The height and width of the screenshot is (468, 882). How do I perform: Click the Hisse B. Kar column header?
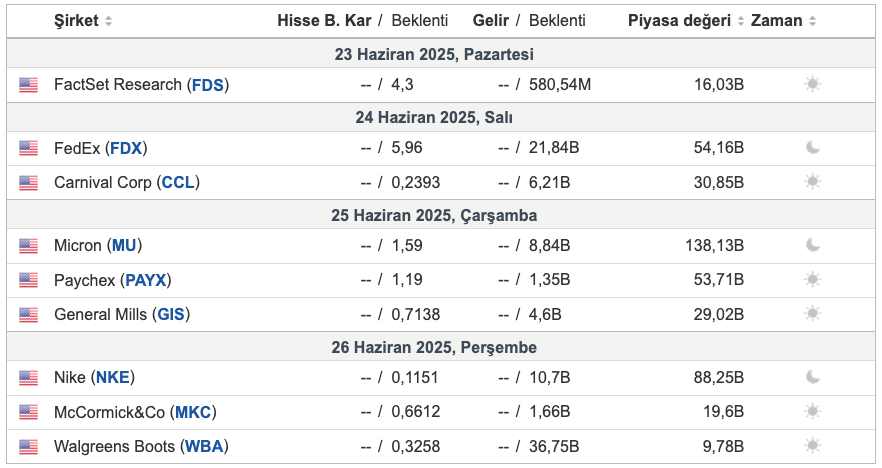(x=324, y=21)
